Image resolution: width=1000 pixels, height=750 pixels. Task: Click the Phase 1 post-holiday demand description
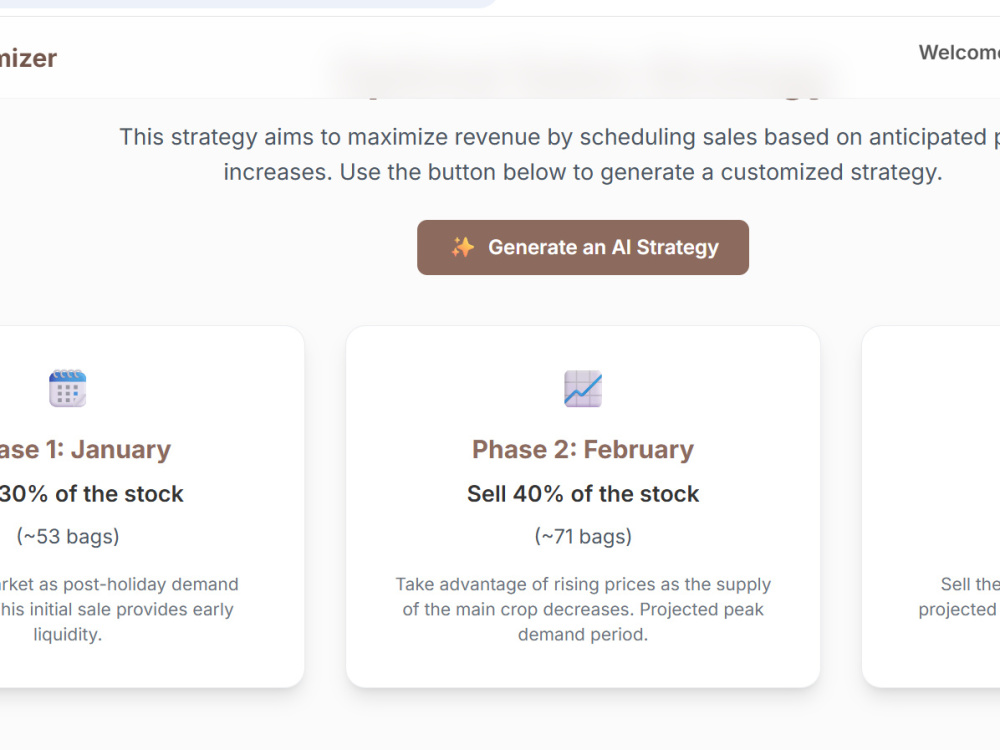click(119, 609)
